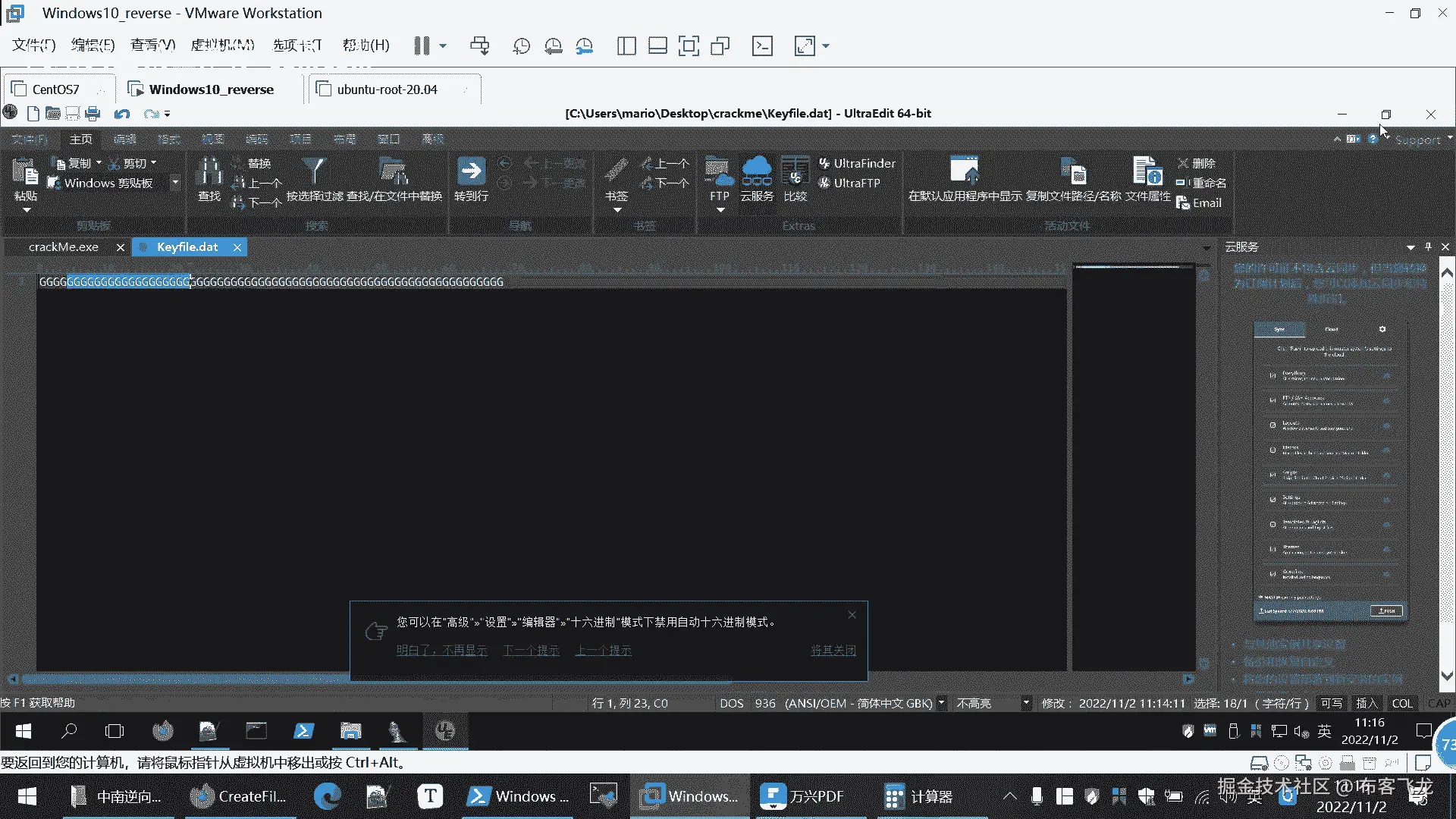The width and height of the screenshot is (1456, 819).
Task: Expand the 粘贴 paste dropdown arrow
Action: [26, 210]
